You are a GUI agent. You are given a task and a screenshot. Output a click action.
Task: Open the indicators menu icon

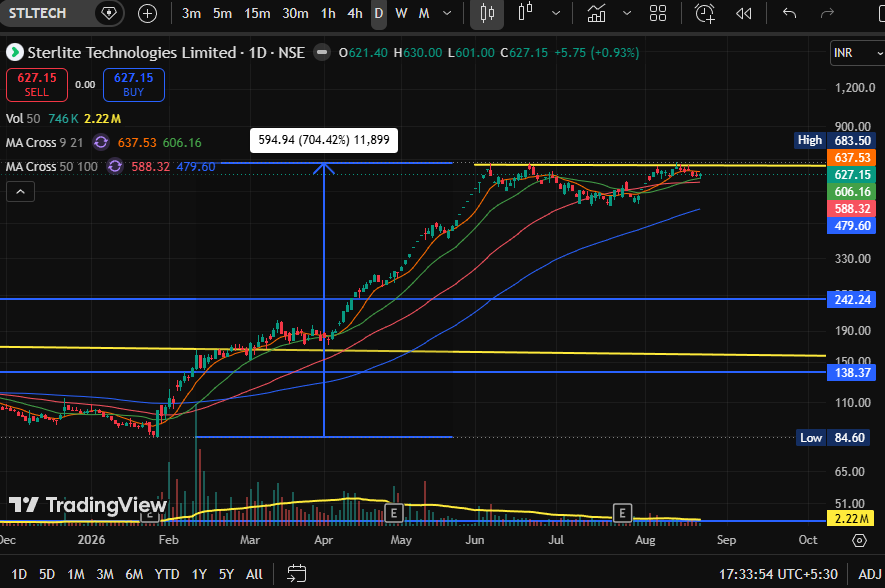596,14
